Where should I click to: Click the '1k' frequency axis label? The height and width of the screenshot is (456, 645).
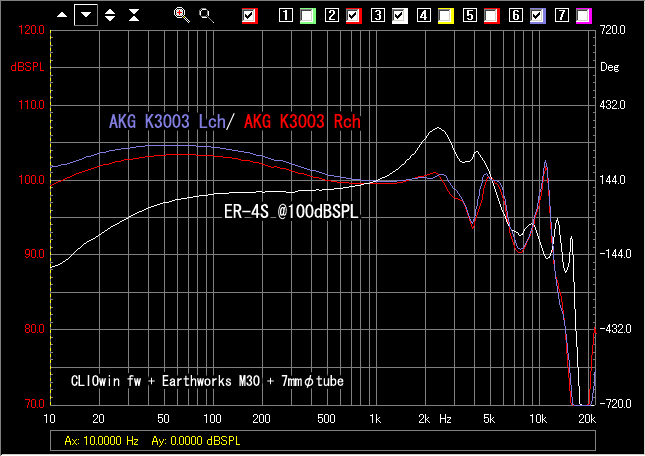tap(375, 419)
